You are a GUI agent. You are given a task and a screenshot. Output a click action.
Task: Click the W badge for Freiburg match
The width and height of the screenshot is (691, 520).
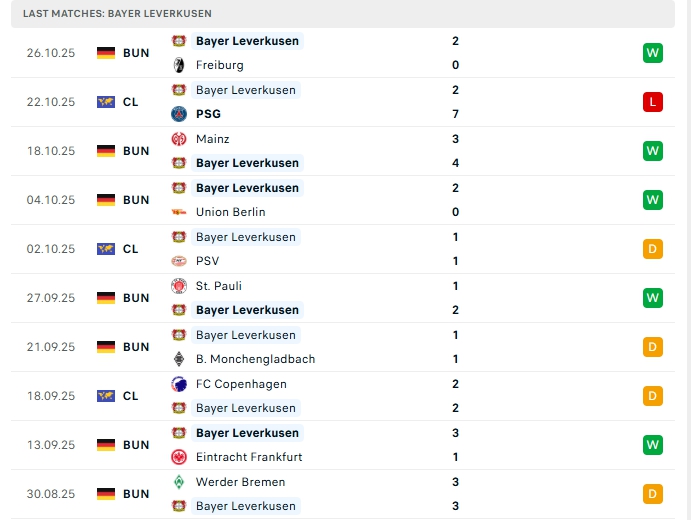653,53
